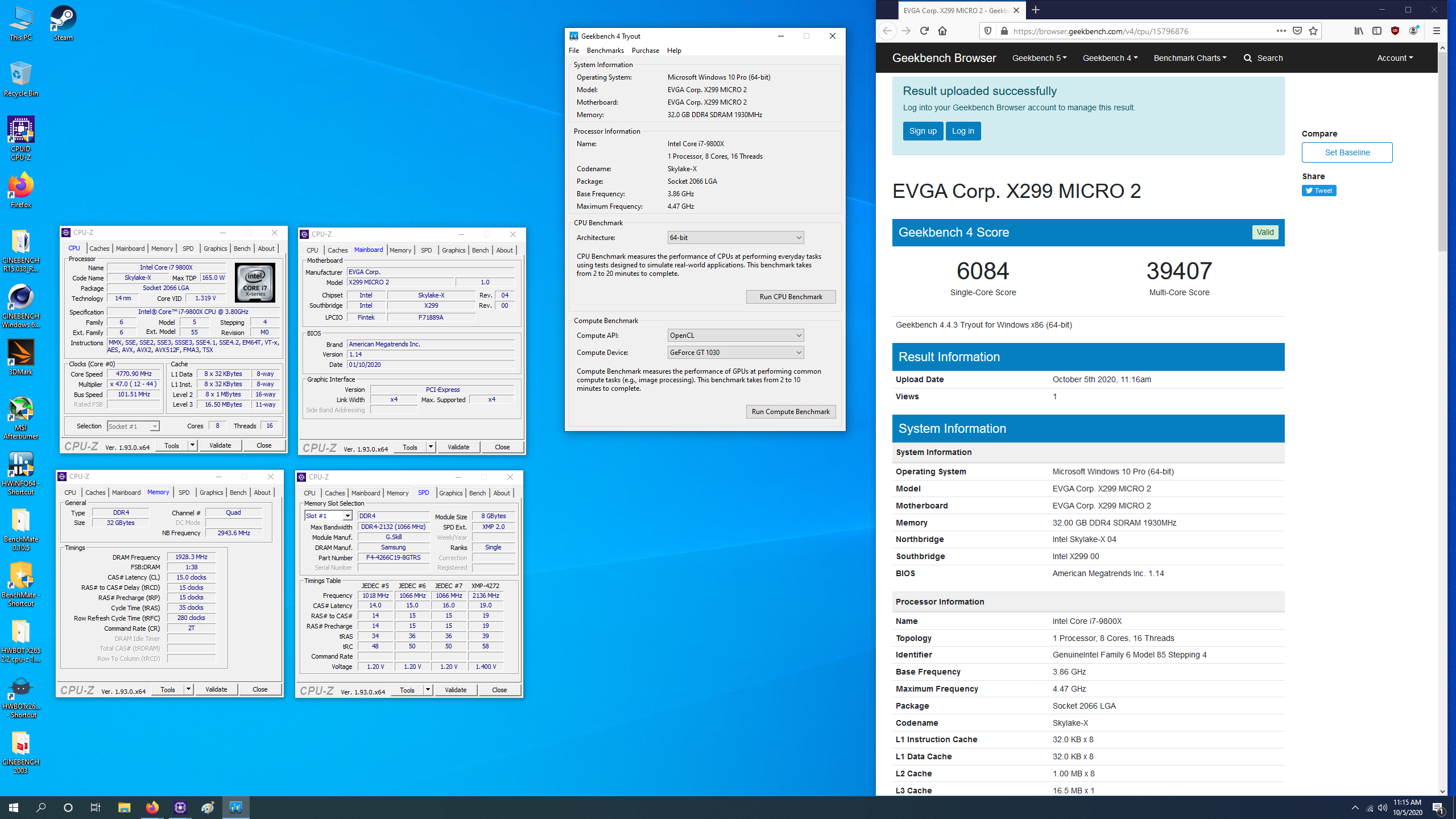The width and height of the screenshot is (1456, 819).
Task: Open taskbar notification center
Action: pyautogui.click(x=1438, y=808)
